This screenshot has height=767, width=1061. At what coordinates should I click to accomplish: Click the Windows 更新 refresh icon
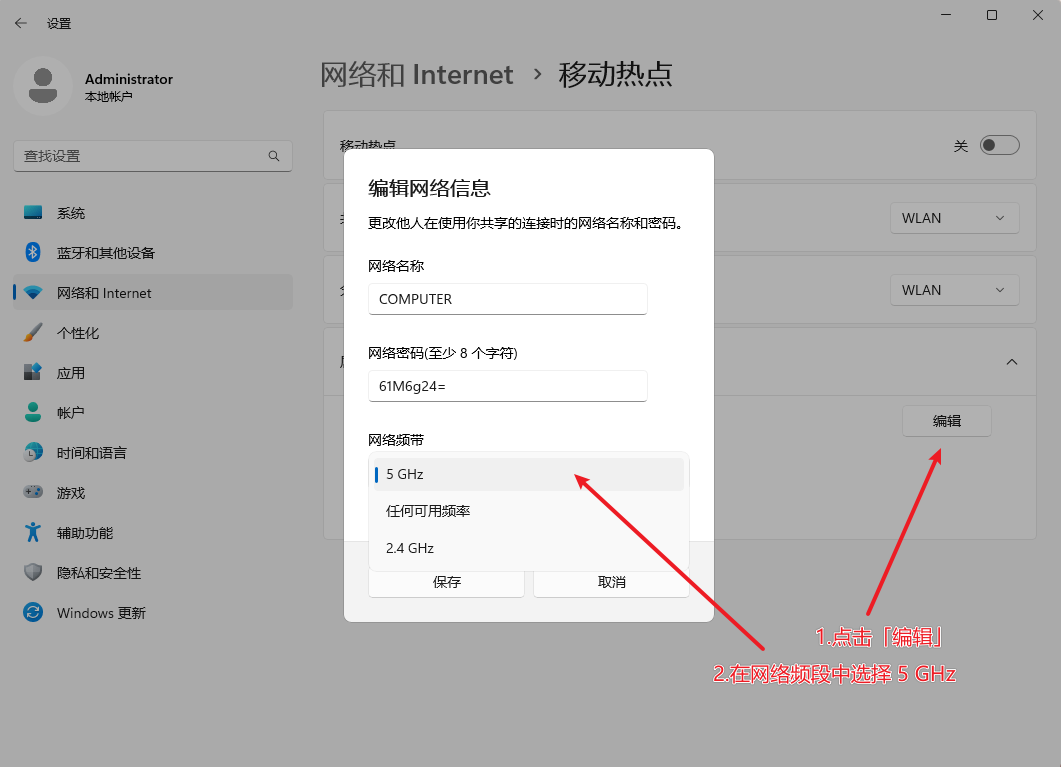click(x=32, y=612)
